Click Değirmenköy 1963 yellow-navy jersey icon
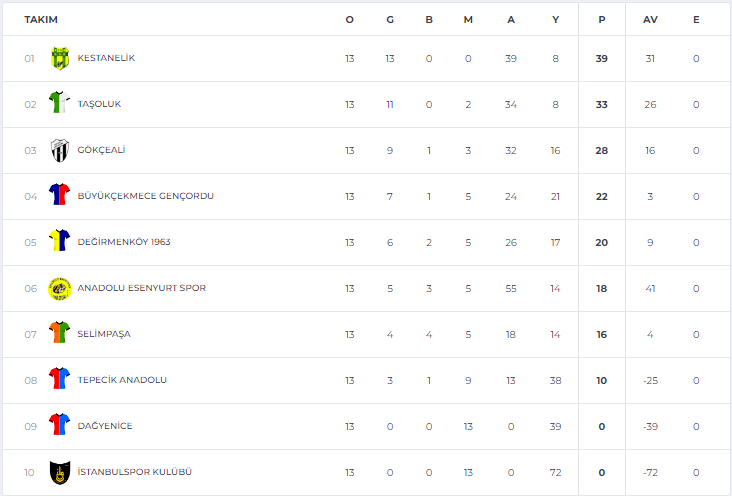 [x=59, y=240]
